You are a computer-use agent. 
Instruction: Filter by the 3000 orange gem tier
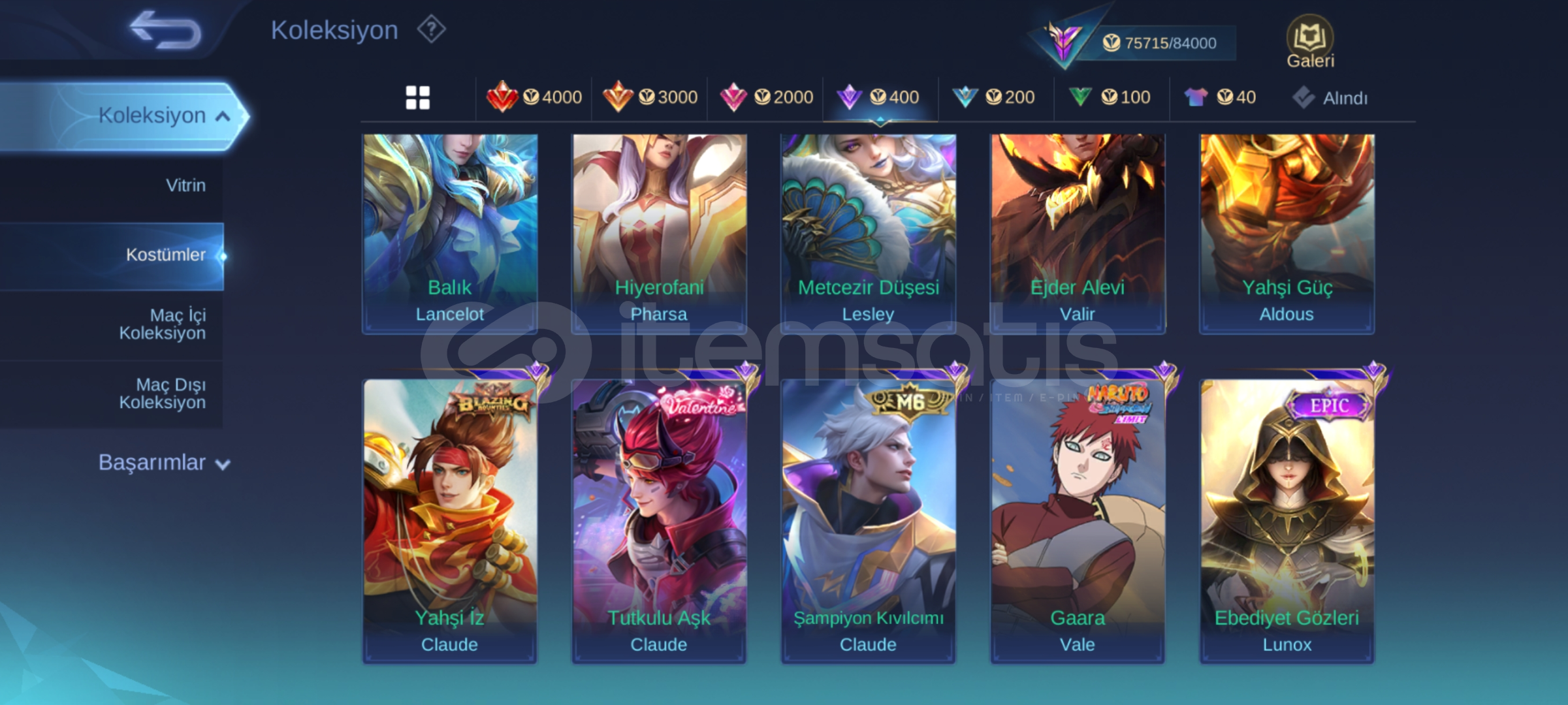click(650, 97)
